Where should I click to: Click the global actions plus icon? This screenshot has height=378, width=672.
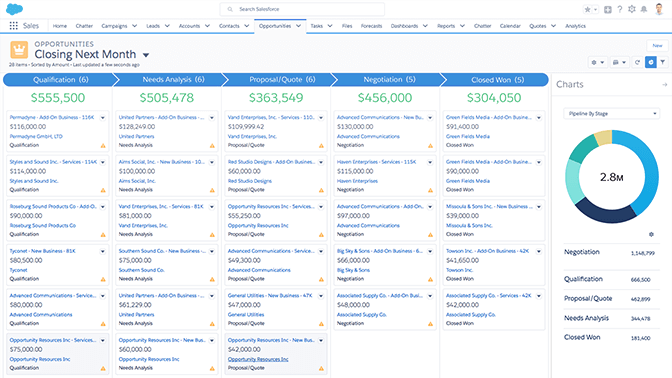608,9
